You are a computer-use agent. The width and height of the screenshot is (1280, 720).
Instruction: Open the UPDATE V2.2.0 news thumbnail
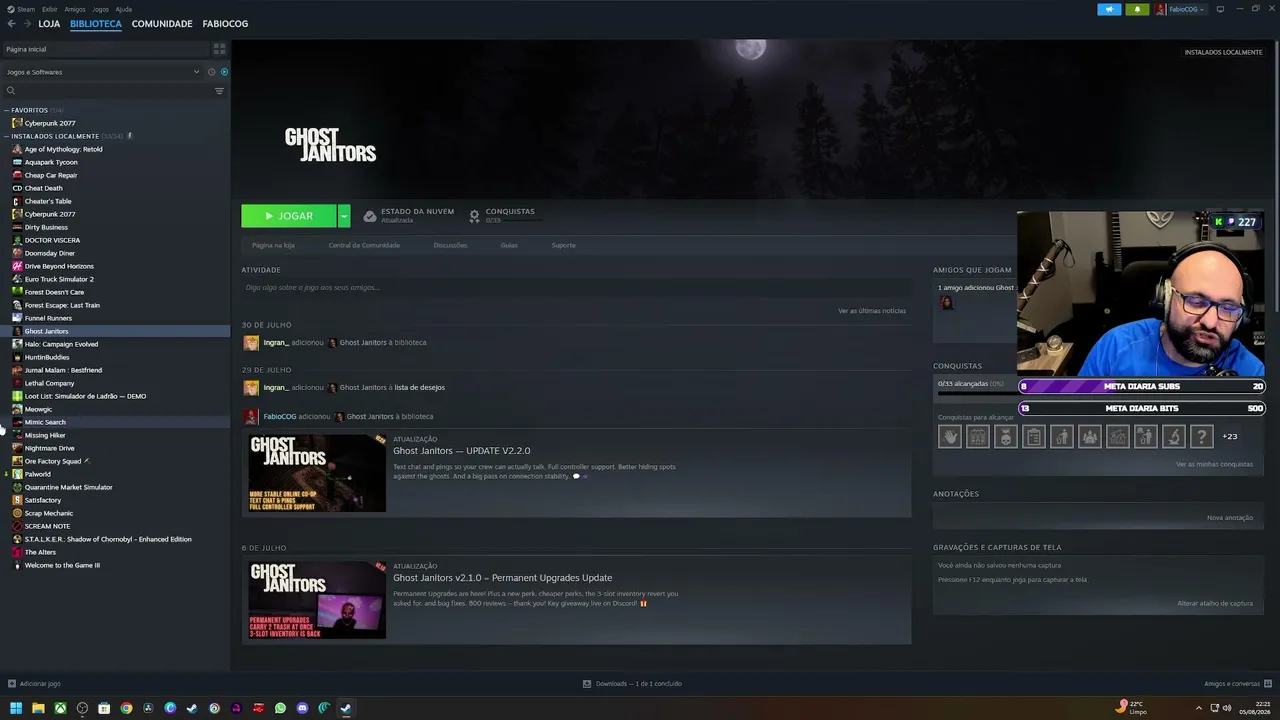pyautogui.click(x=317, y=473)
